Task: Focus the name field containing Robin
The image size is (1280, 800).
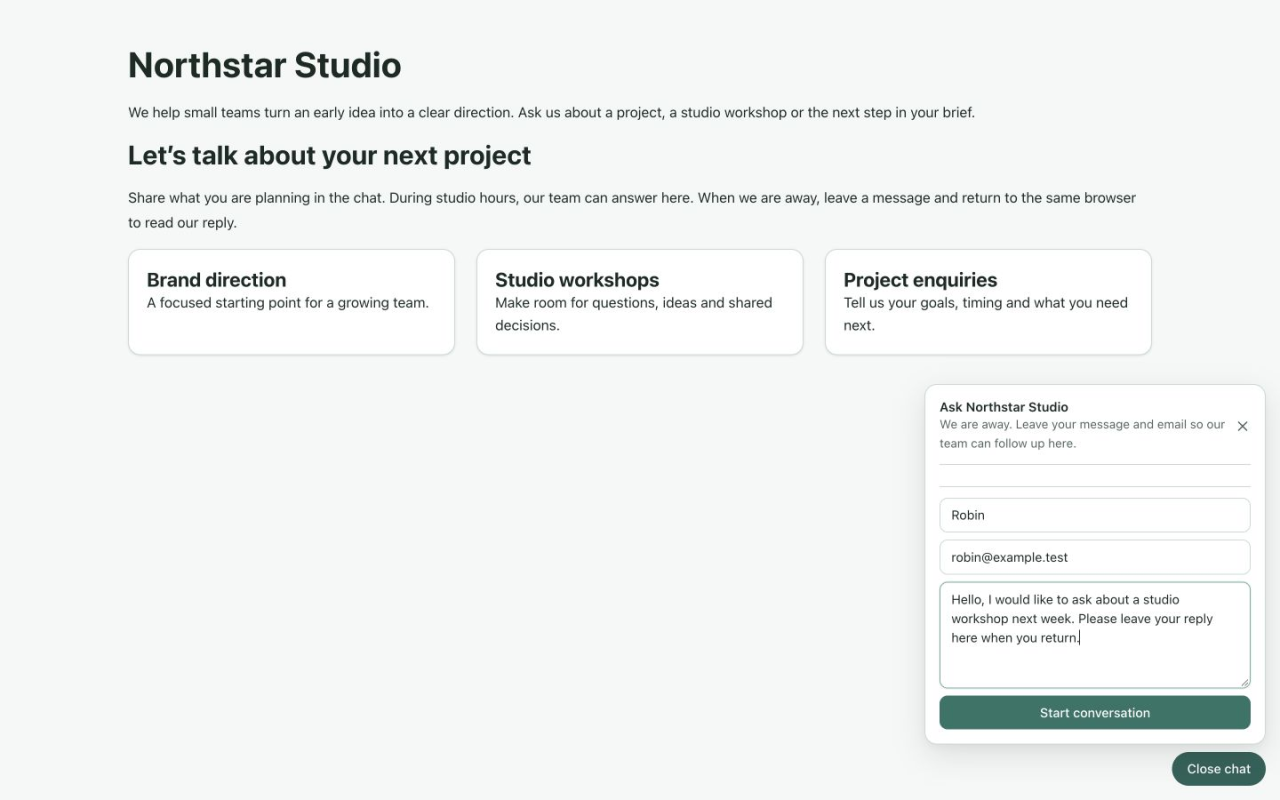Action: [1095, 515]
